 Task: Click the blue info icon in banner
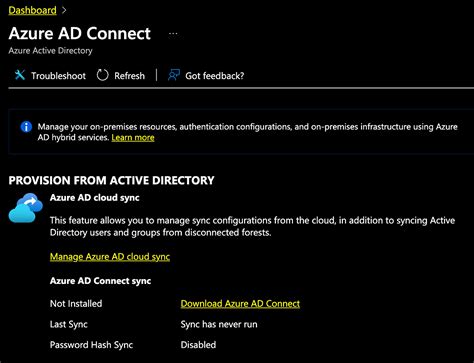pos(26,127)
